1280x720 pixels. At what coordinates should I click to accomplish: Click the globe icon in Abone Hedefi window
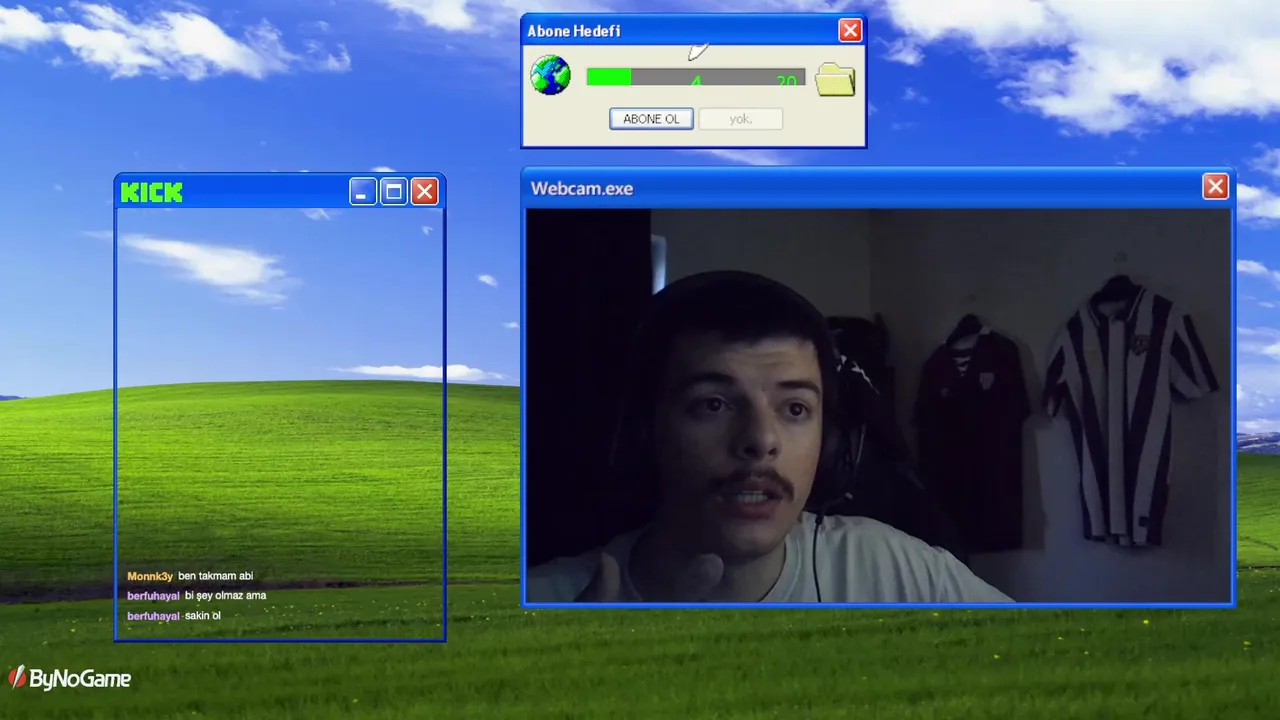click(x=550, y=76)
